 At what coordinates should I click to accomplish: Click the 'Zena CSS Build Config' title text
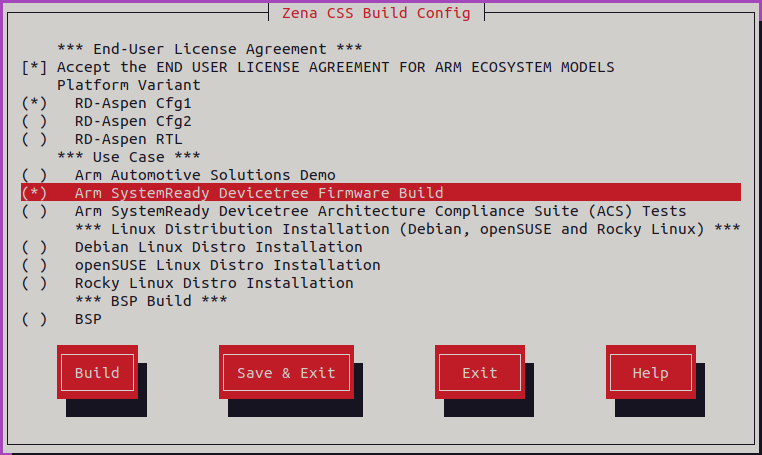tap(376, 13)
